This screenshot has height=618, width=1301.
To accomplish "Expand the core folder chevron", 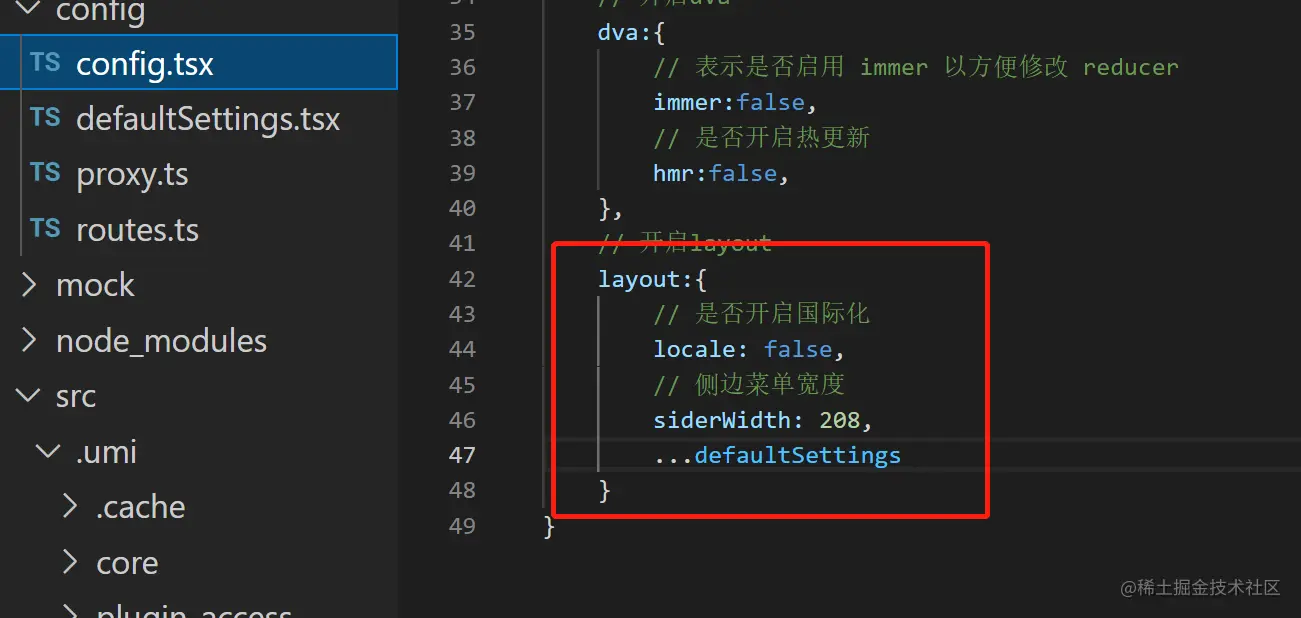I will (69, 562).
